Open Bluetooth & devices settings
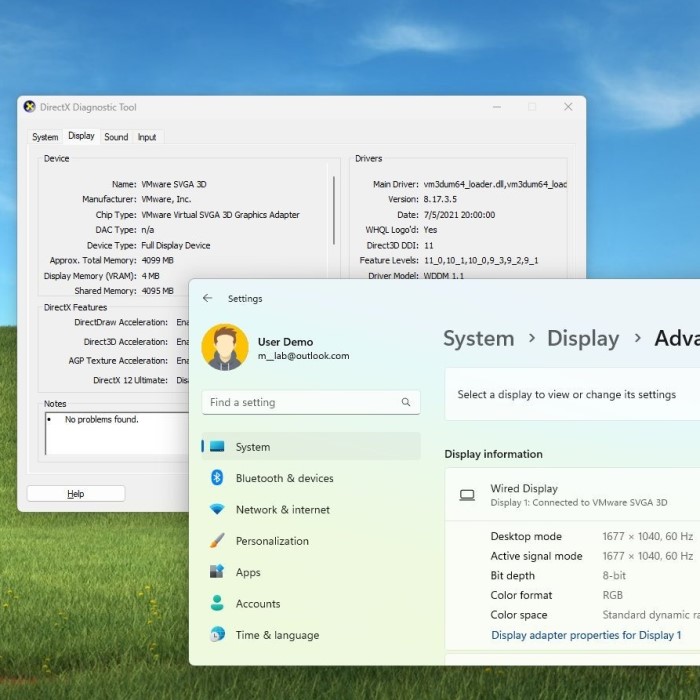Image resolution: width=700 pixels, height=700 pixels. [x=311, y=478]
